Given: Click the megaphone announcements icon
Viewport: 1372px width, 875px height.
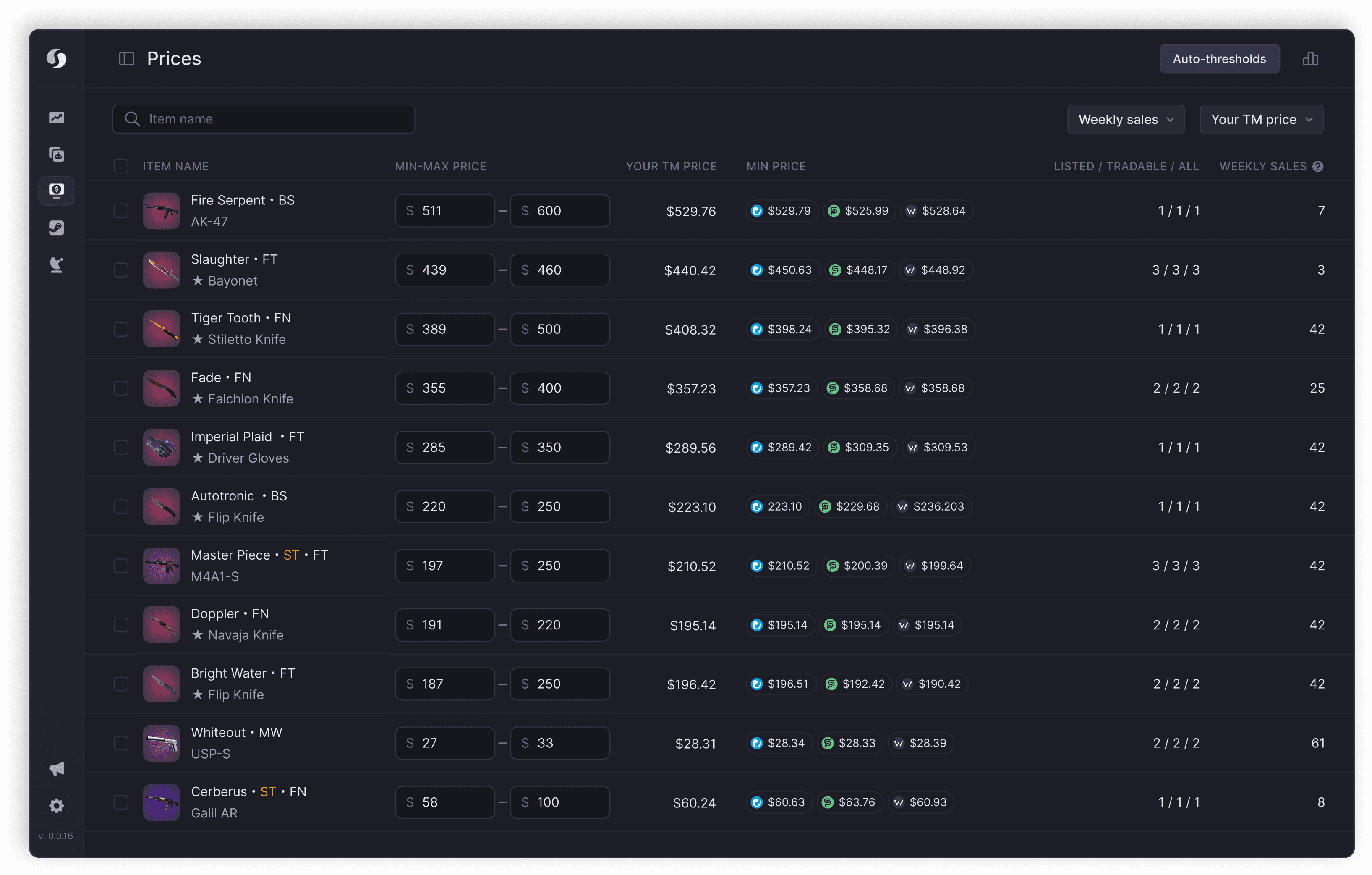Looking at the screenshot, I should tap(56, 769).
